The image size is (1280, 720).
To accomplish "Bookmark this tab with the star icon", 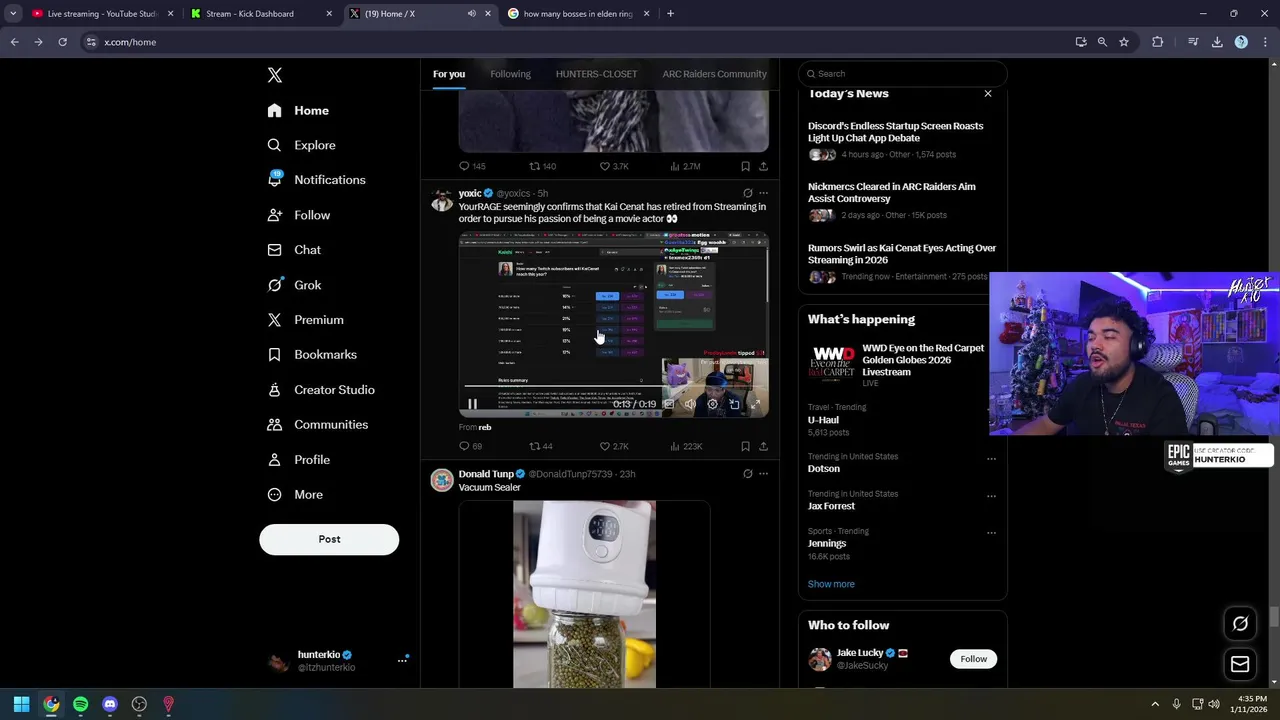I will [x=1124, y=42].
